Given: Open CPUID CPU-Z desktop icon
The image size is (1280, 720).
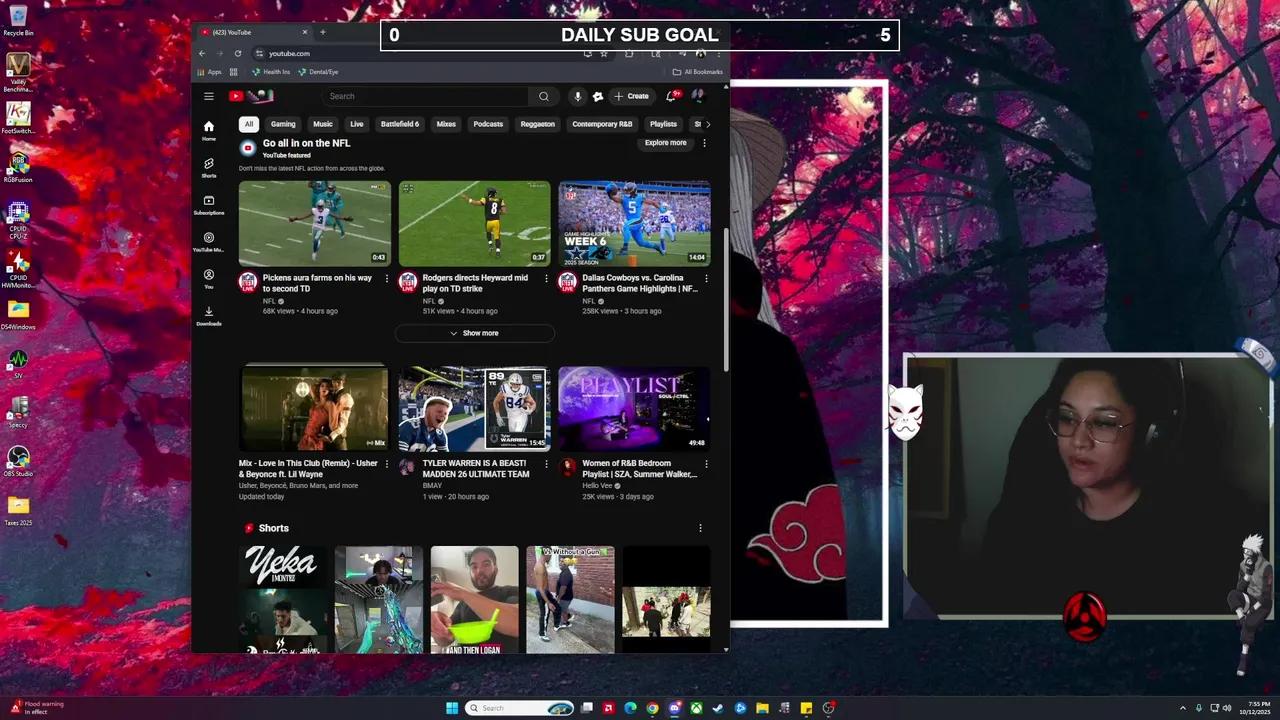Looking at the screenshot, I should coord(18,219).
